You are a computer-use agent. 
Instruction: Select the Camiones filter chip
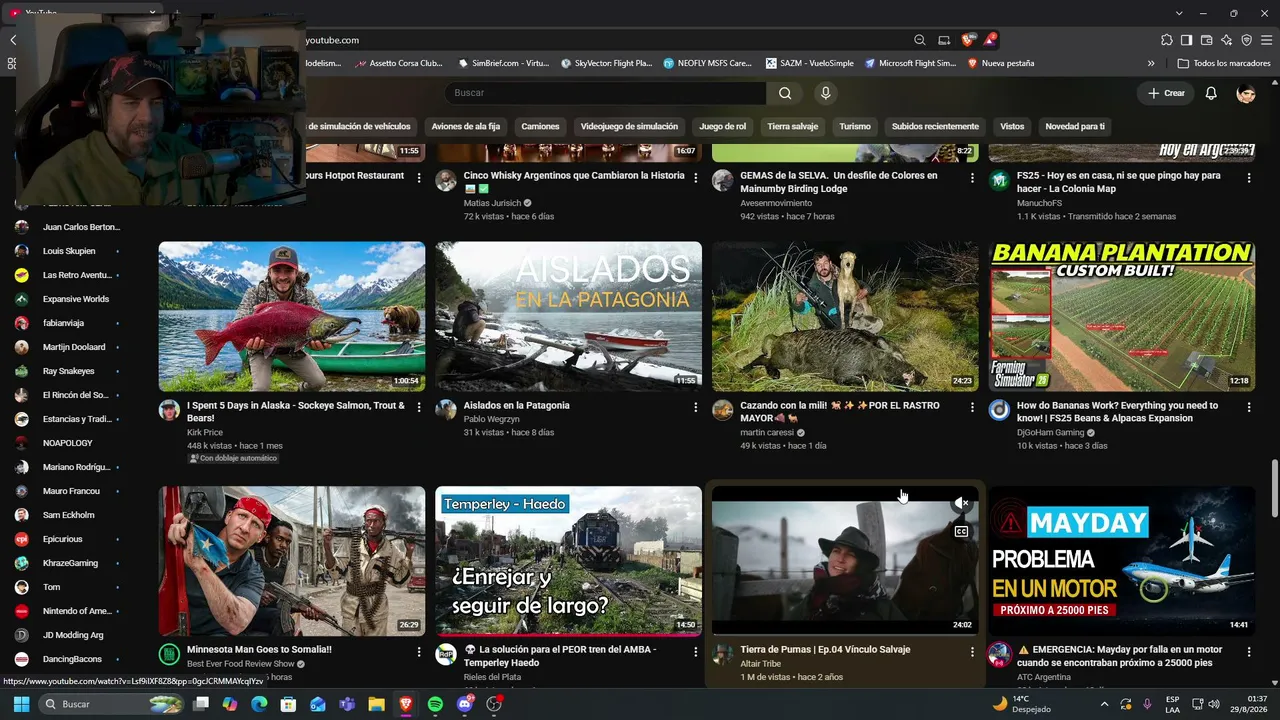point(540,127)
